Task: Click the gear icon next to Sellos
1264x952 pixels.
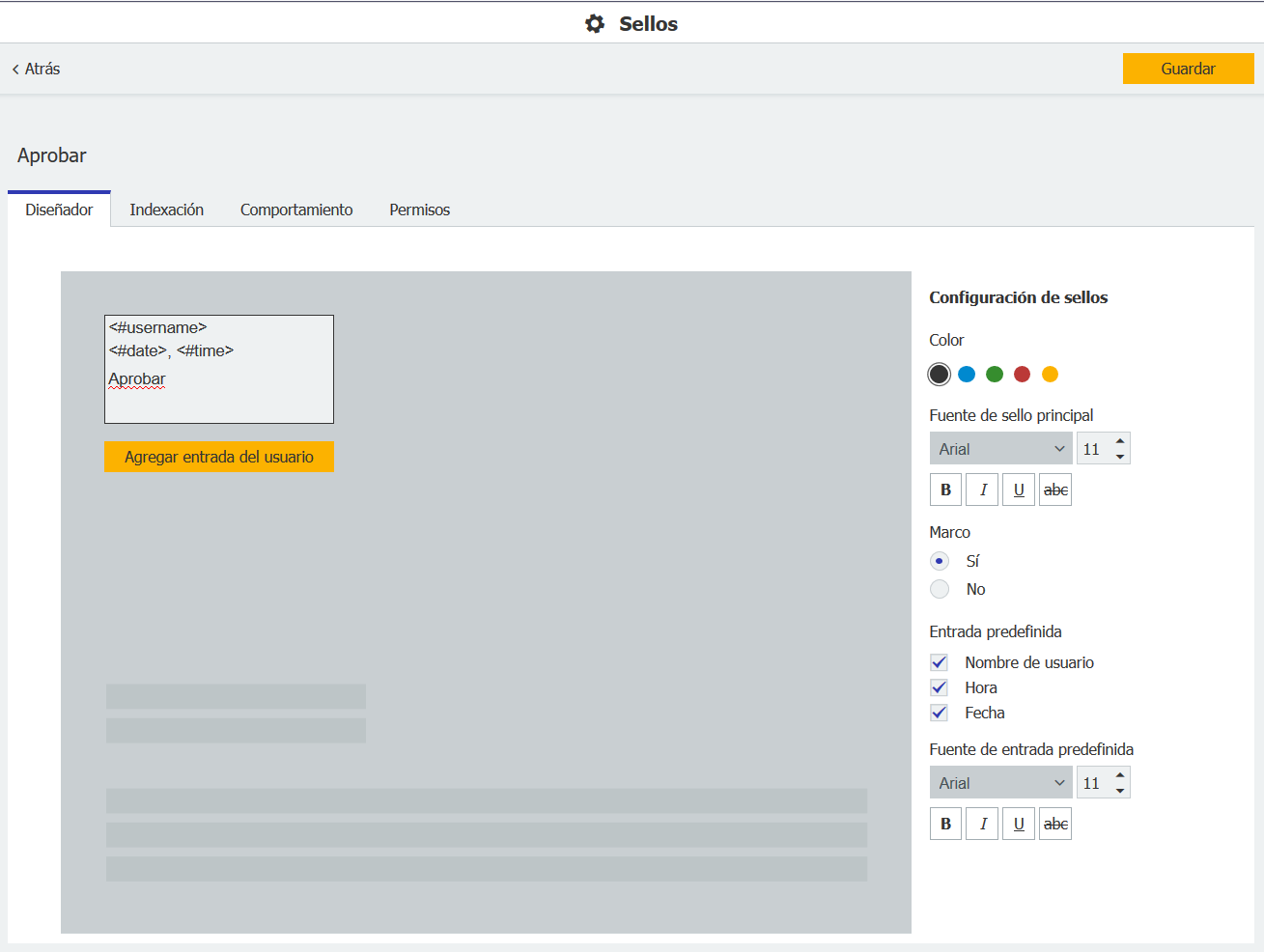Action: point(594,23)
